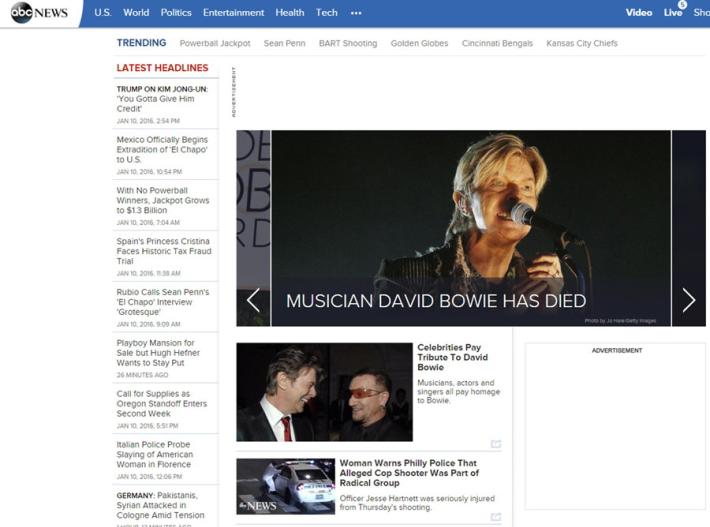Open El Chapo extradition headline
710x527 pixels.
point(162,150)
